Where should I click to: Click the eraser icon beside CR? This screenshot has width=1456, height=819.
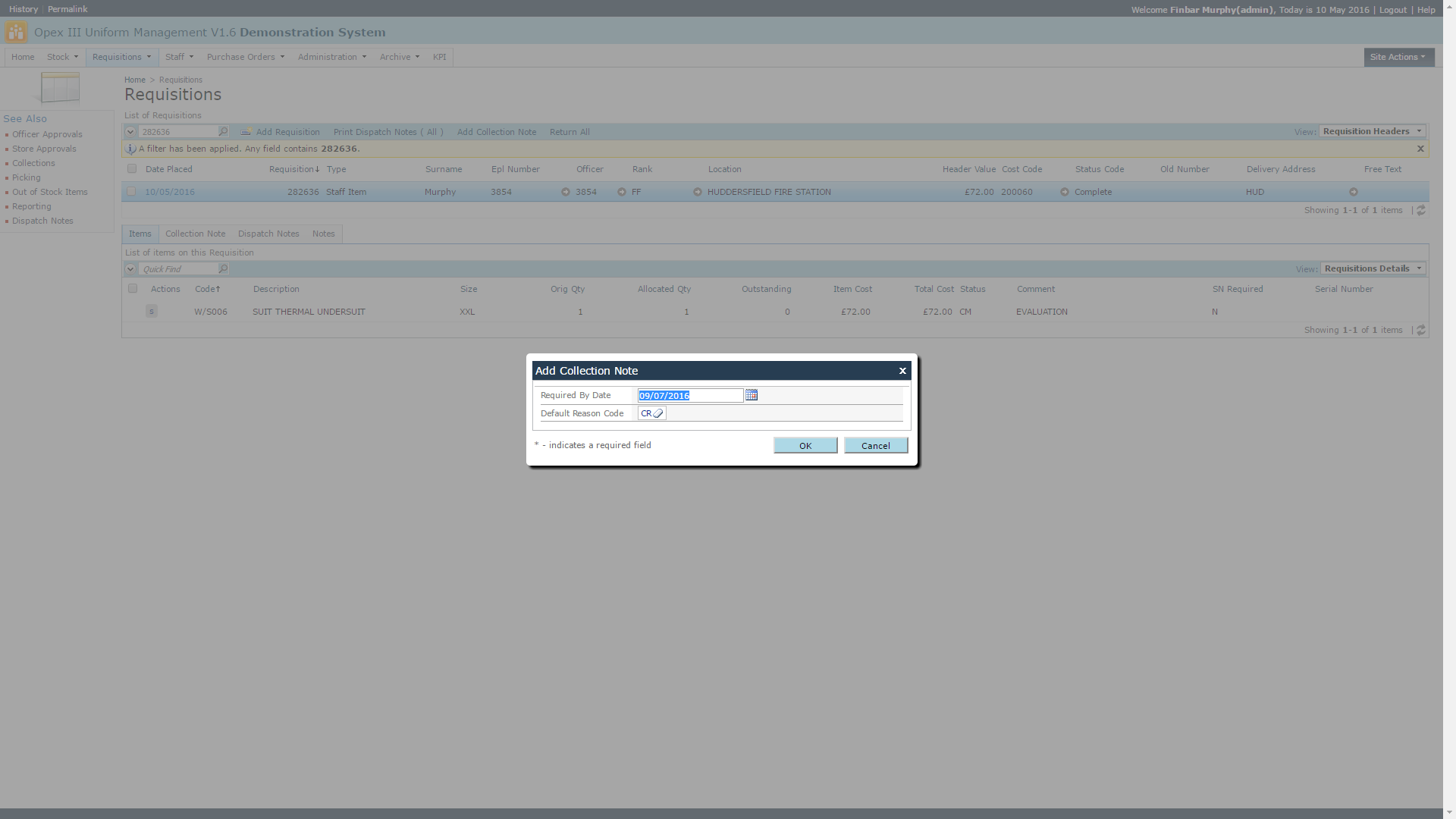coord(658,414)
